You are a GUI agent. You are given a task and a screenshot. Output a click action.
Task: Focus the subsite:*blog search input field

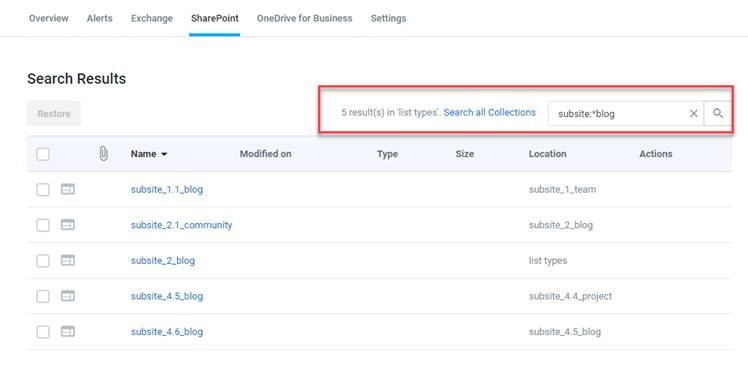point(618,114)
